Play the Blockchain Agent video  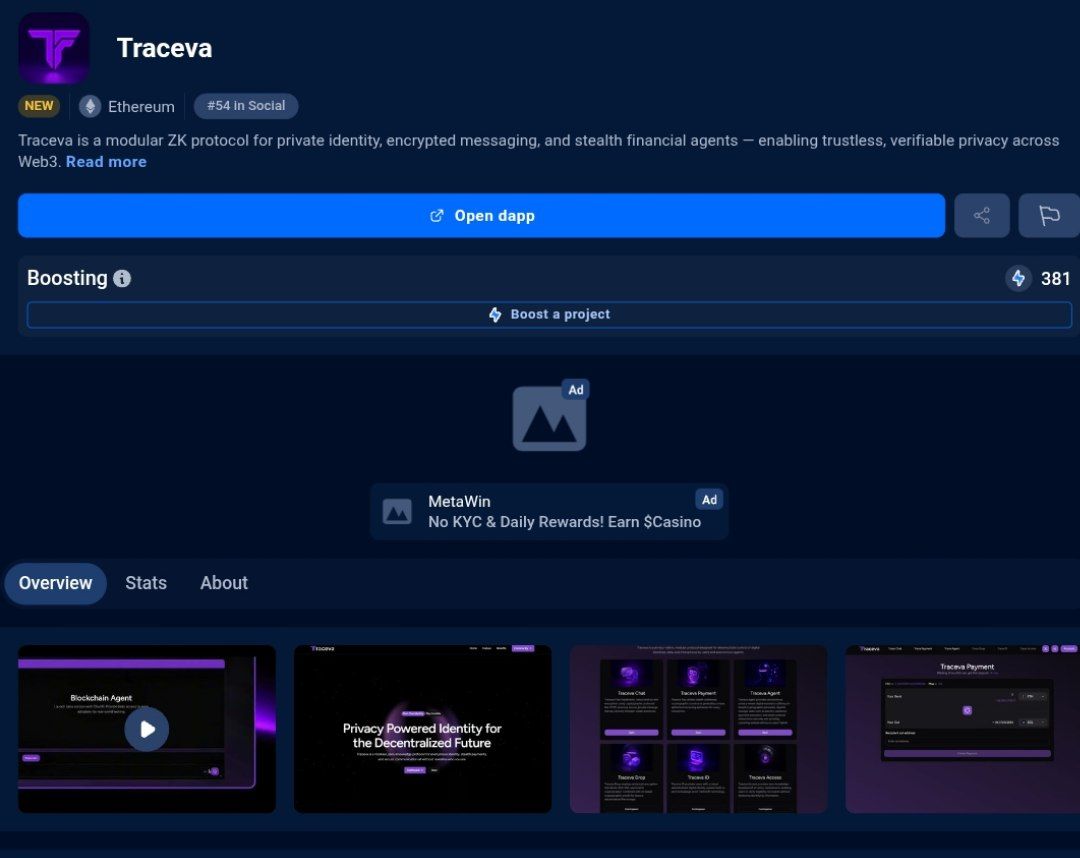(x=147, y=729)
